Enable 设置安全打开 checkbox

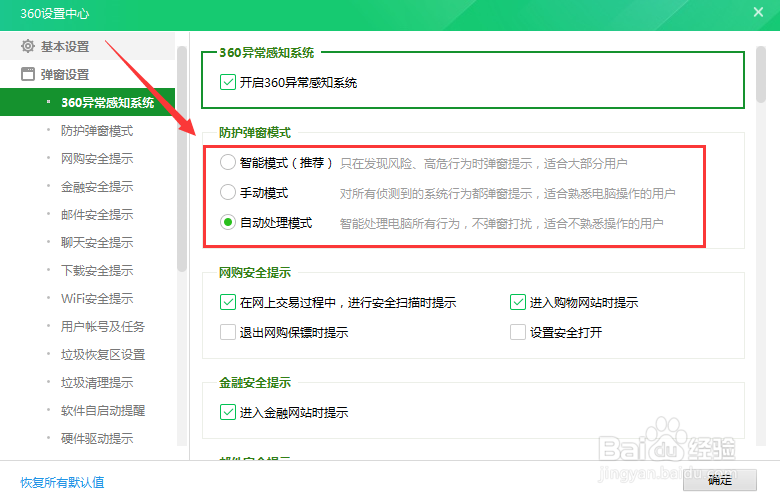(518, 332)
